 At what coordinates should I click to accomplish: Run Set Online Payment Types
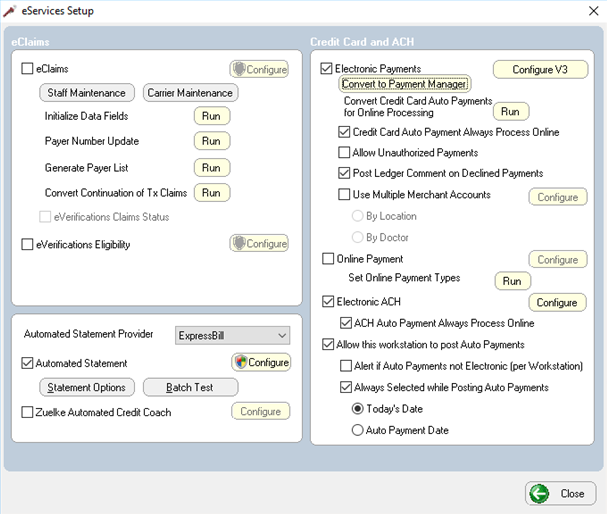click(x=513, y=281)
